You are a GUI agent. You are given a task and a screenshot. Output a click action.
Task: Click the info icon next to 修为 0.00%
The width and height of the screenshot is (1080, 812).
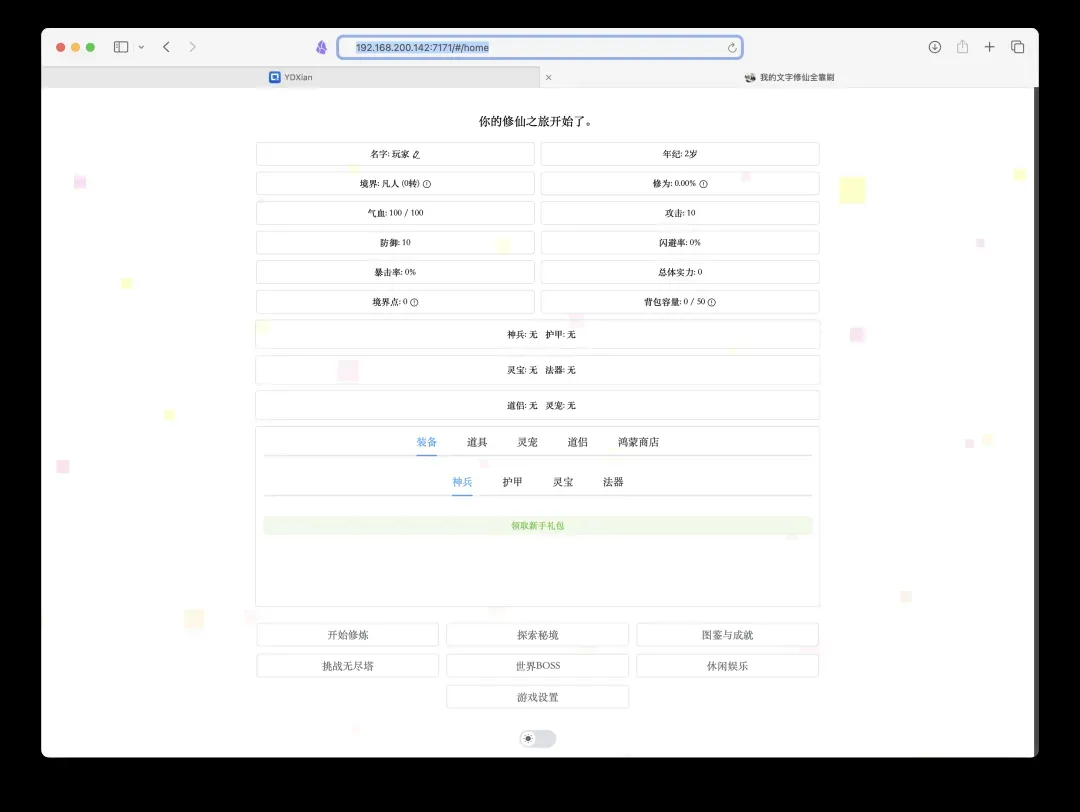point(703,184)
